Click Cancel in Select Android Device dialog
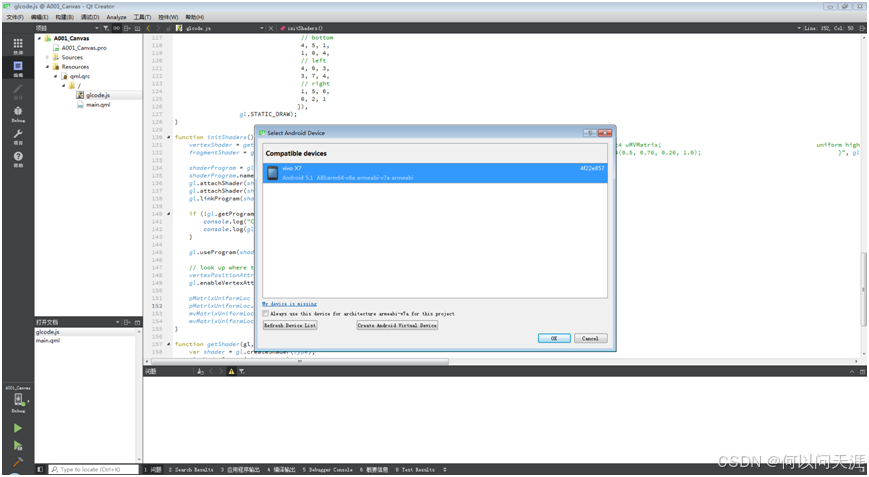The width and height of the screenshot is (869, 477). tap(590, 338)
